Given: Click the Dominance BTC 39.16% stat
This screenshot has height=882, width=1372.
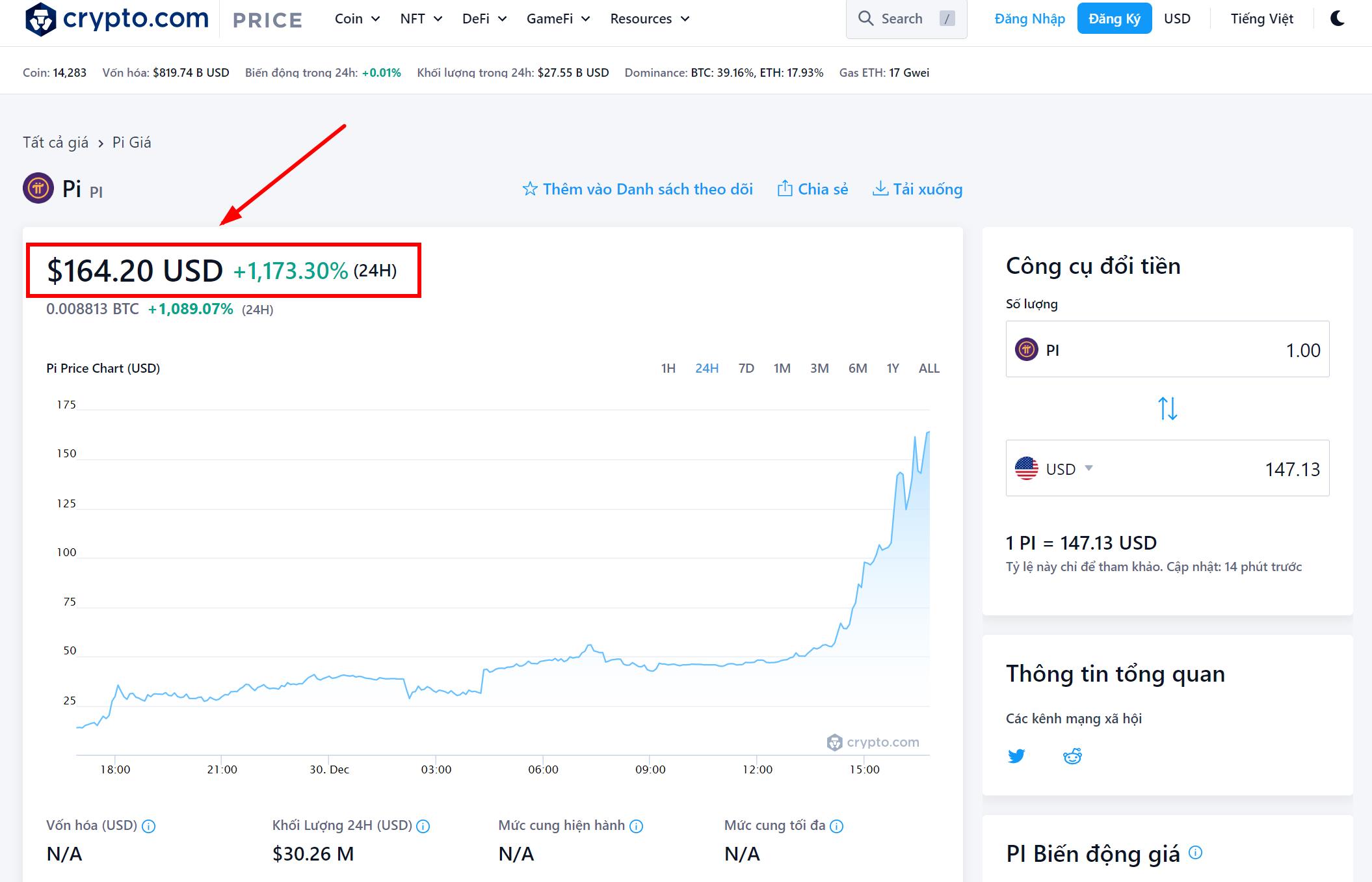Looking at the screenshot, I should pyautogui.click(x=724, y=73).
